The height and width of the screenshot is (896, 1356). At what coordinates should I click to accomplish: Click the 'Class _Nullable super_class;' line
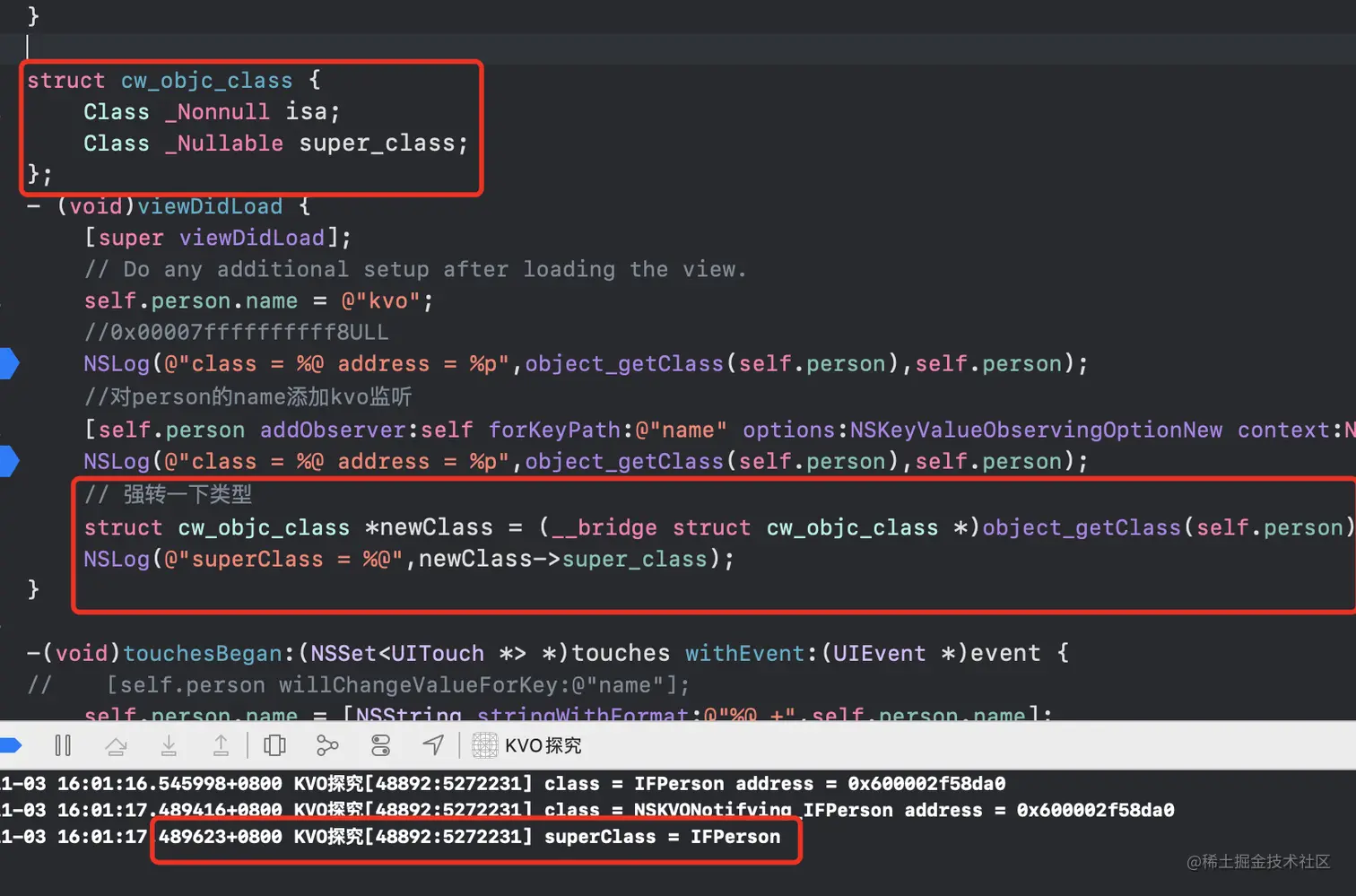click(276, 144)
